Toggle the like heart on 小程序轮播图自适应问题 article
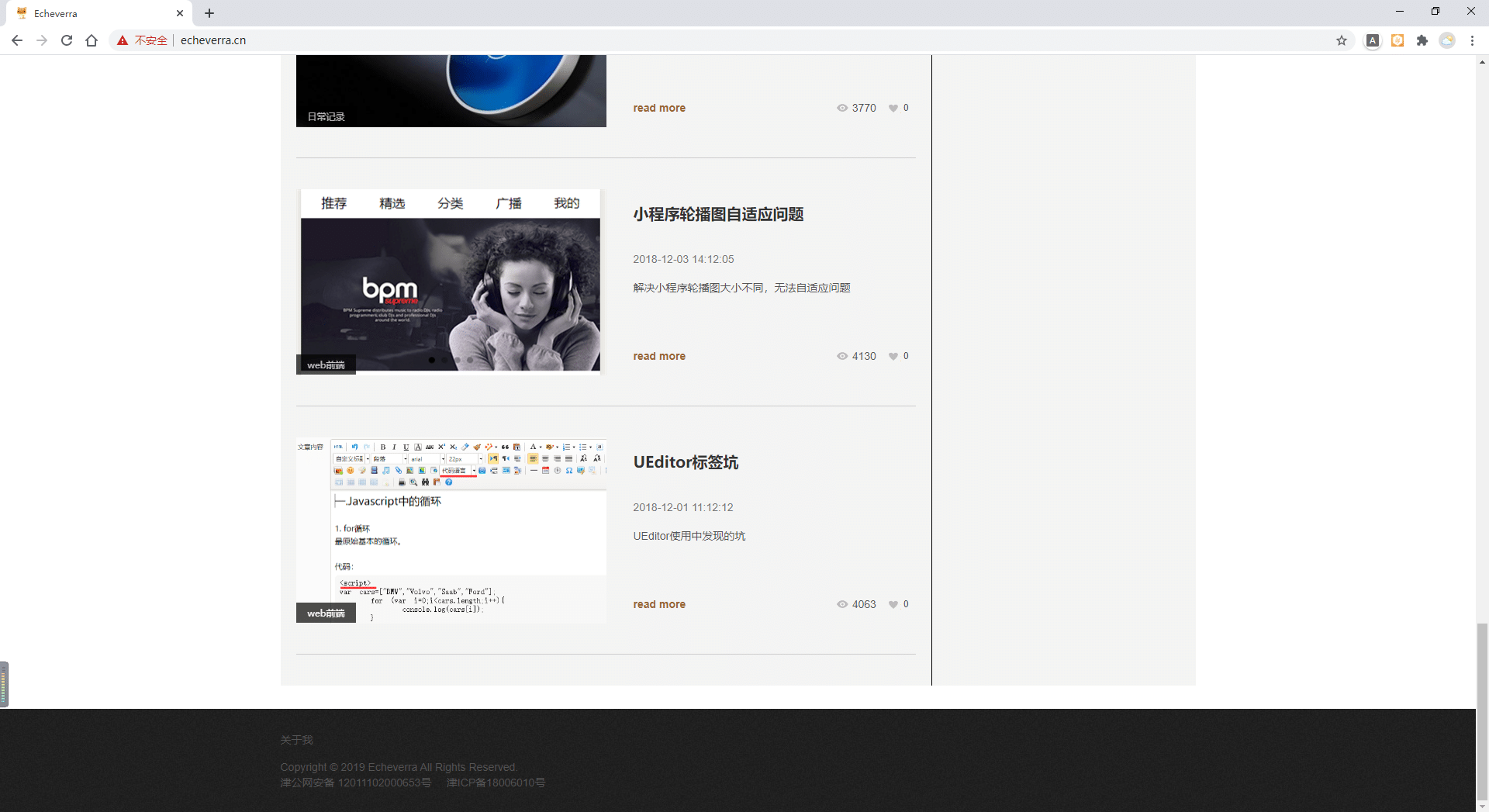 click(x=894, y=356)
